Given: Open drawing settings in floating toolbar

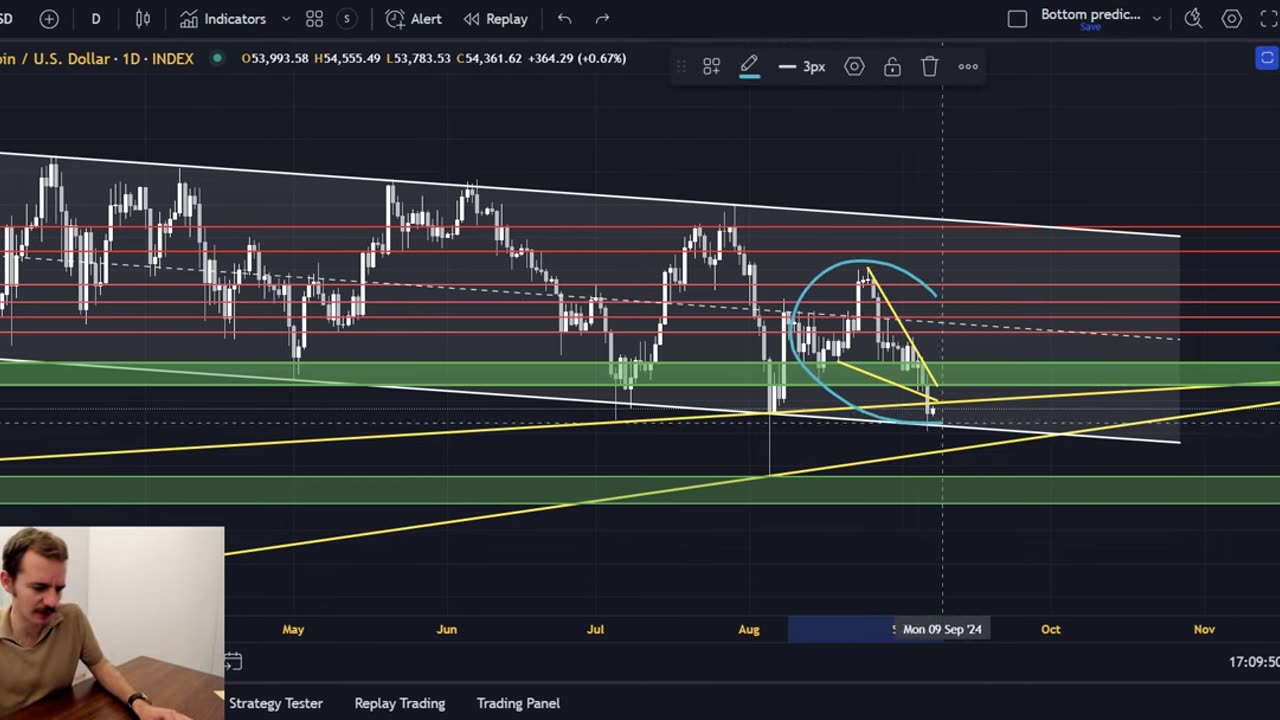Looking at the screenshot, I should click(x=854, y=67).
